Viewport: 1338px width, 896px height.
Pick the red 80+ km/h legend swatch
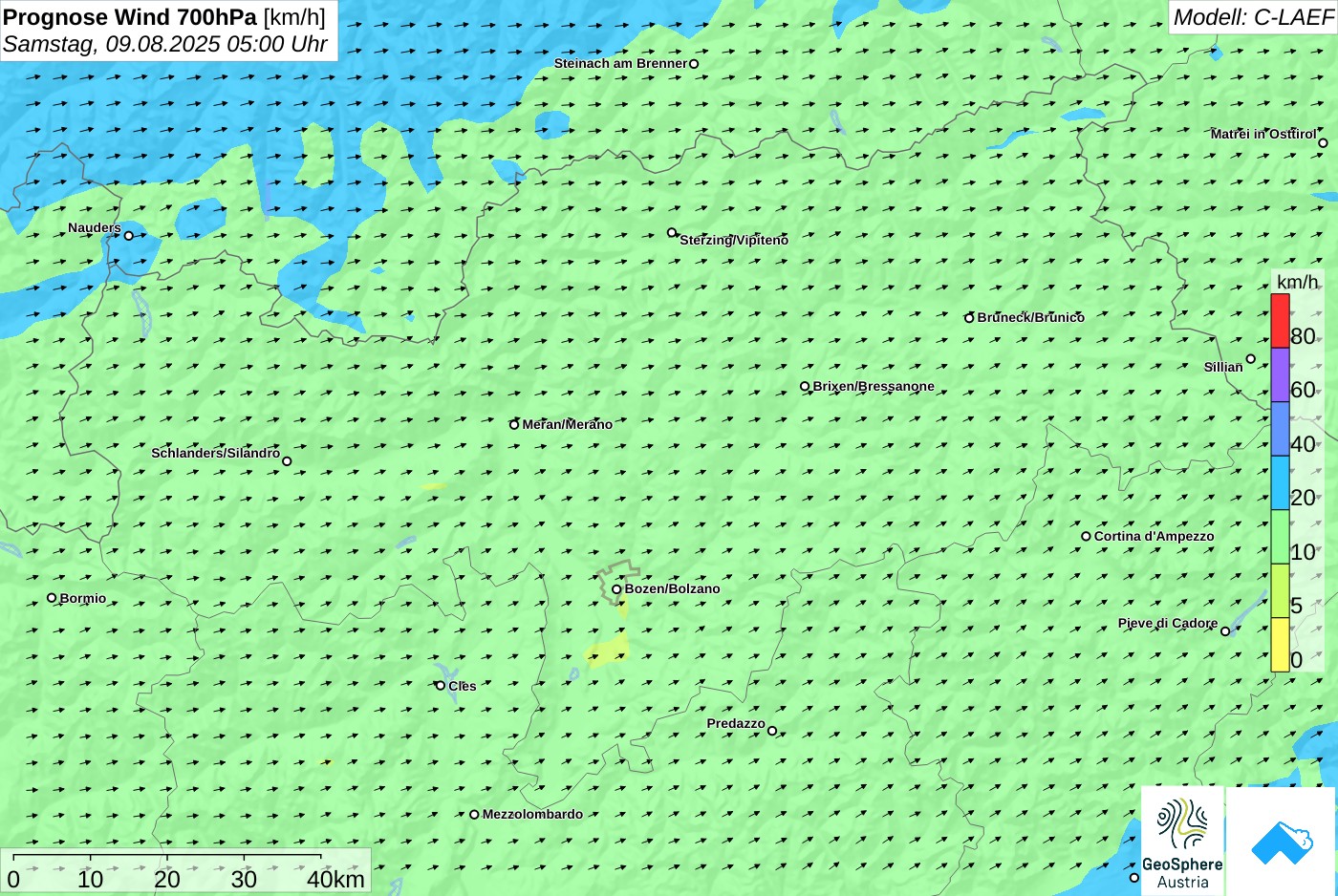click(1280, 321)
